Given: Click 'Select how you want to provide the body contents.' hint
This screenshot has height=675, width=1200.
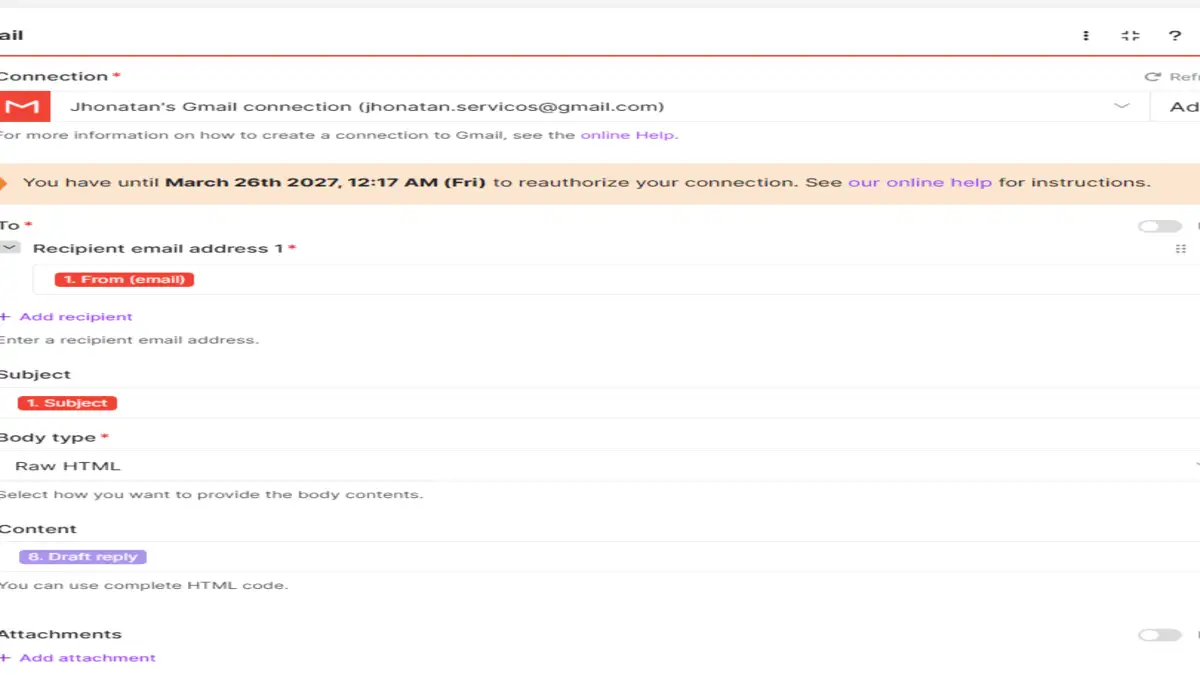Looking at the screenshot, I should pos(211,495).
